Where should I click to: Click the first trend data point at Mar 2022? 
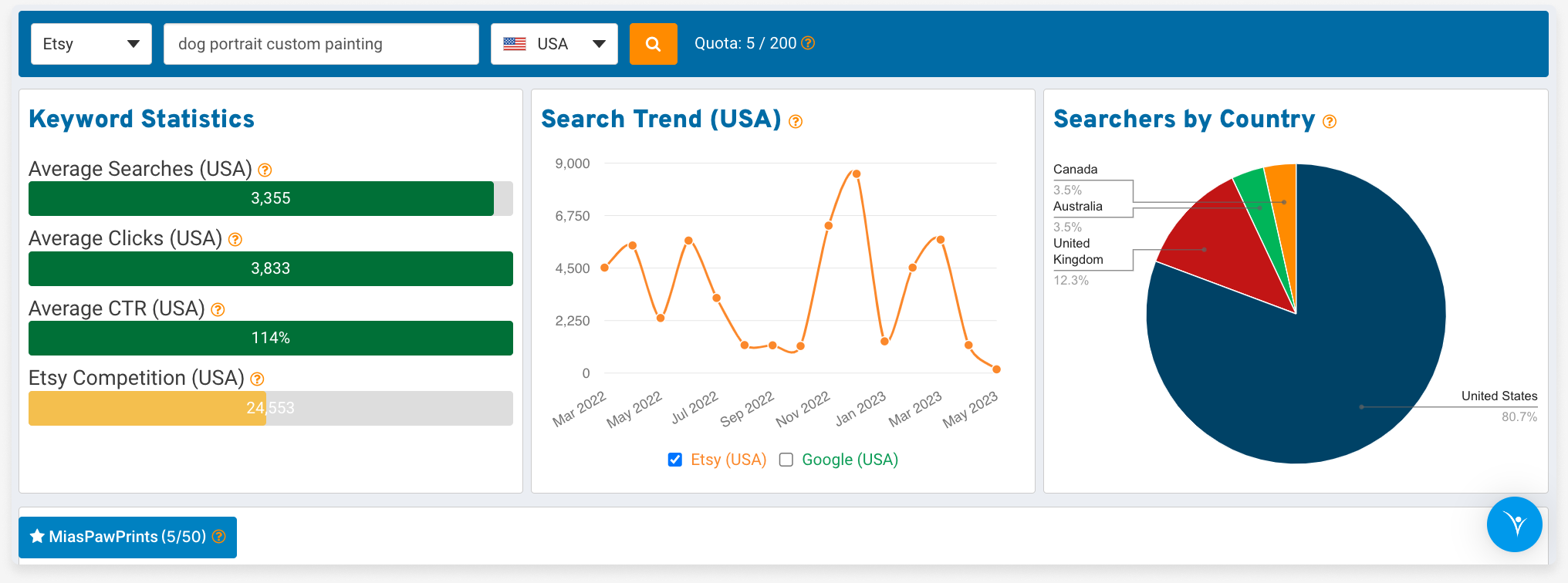tap(604, 268)
